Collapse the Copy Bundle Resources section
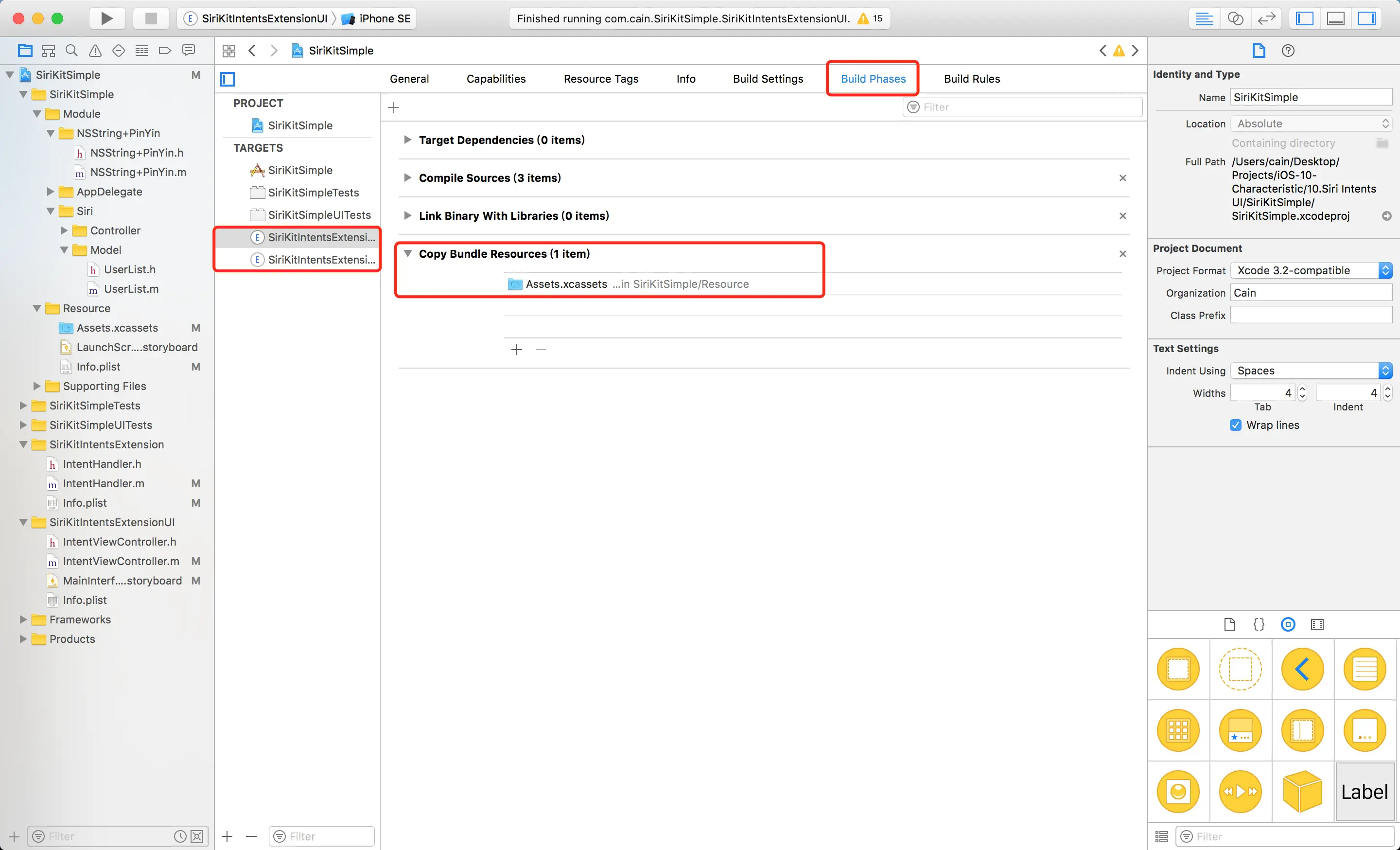1400x850 pixels. 407,253
